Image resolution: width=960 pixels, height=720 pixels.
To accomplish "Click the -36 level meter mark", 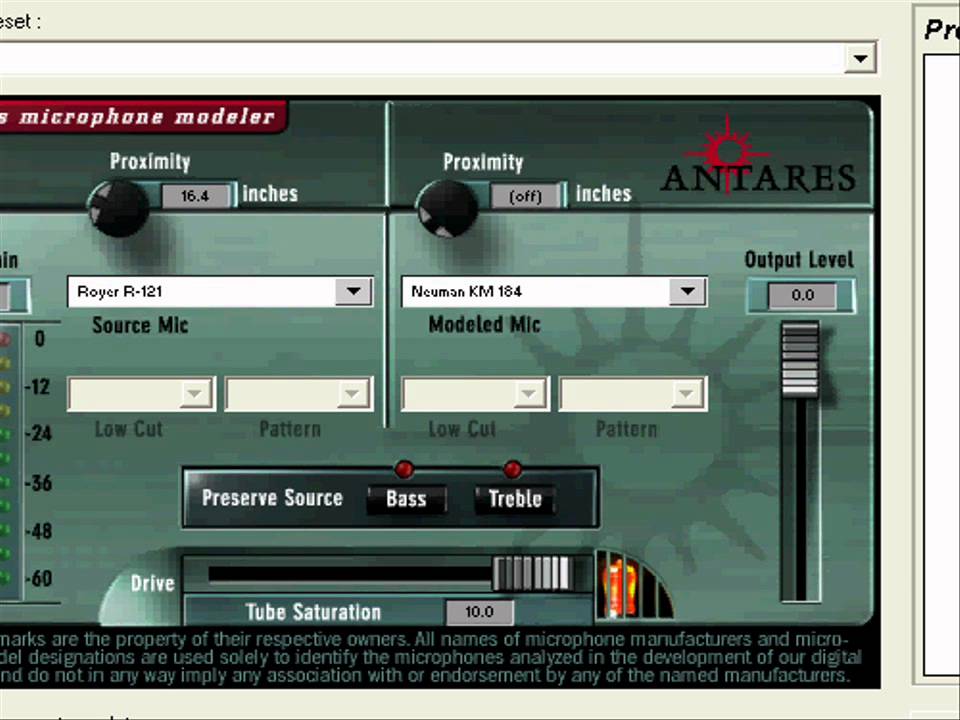I will [38, 483].
